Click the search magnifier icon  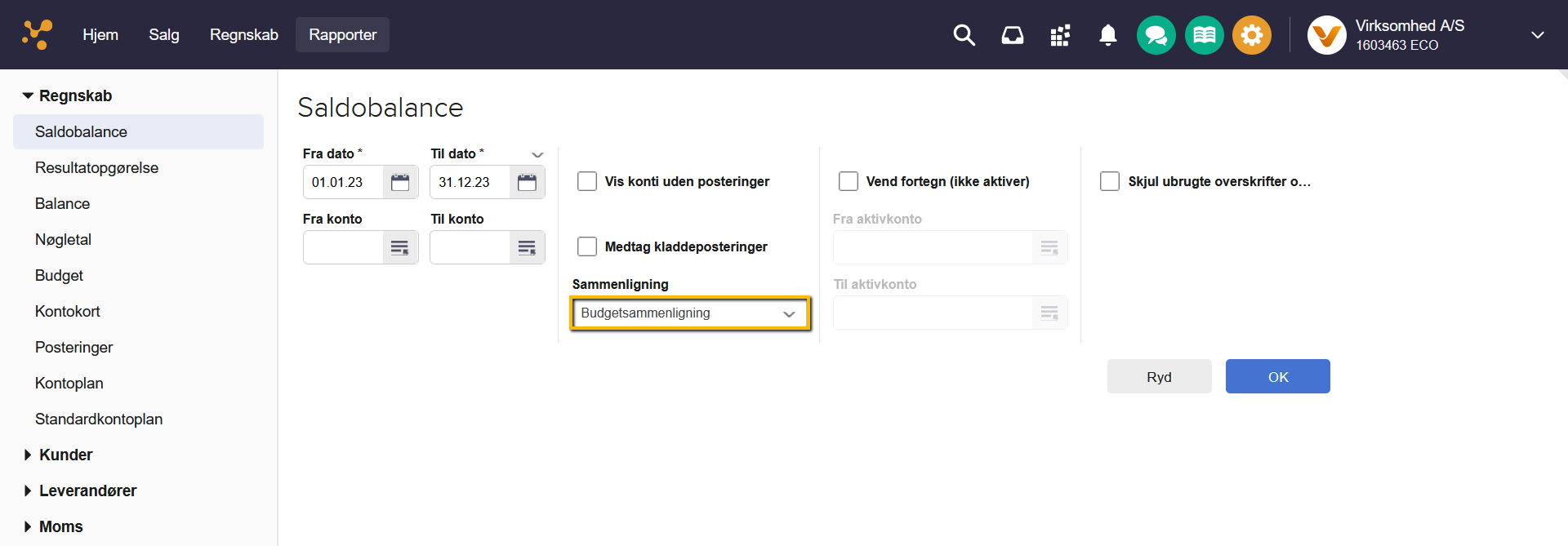[964, 35]
